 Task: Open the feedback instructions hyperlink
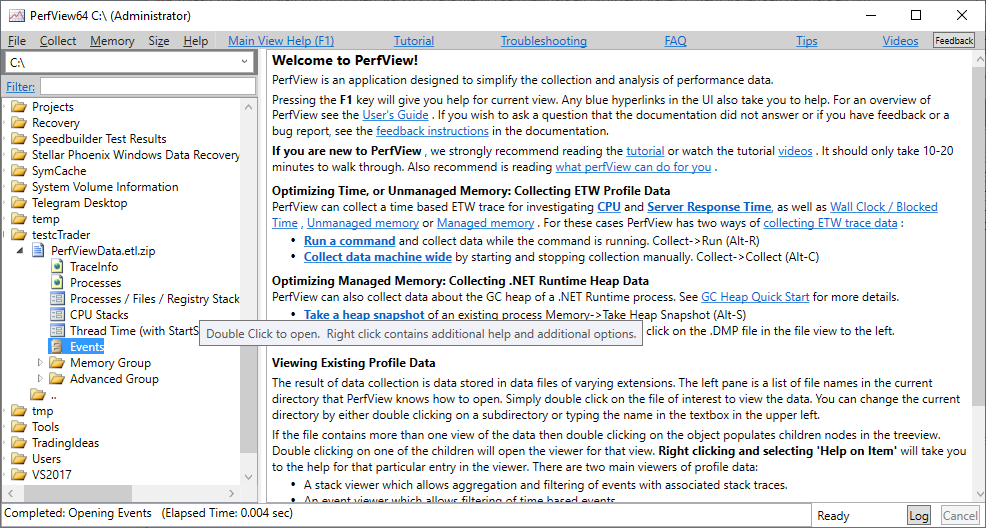click(x=433, y=131)
